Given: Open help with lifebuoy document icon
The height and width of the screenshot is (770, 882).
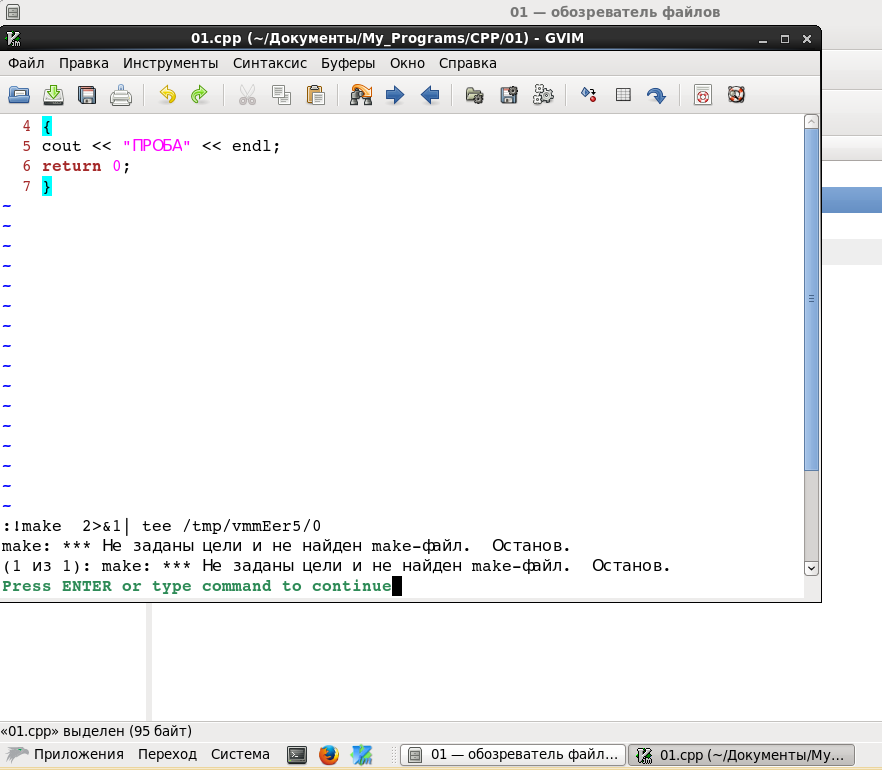Looking at the screenshot, I should (x=703, y=95).
